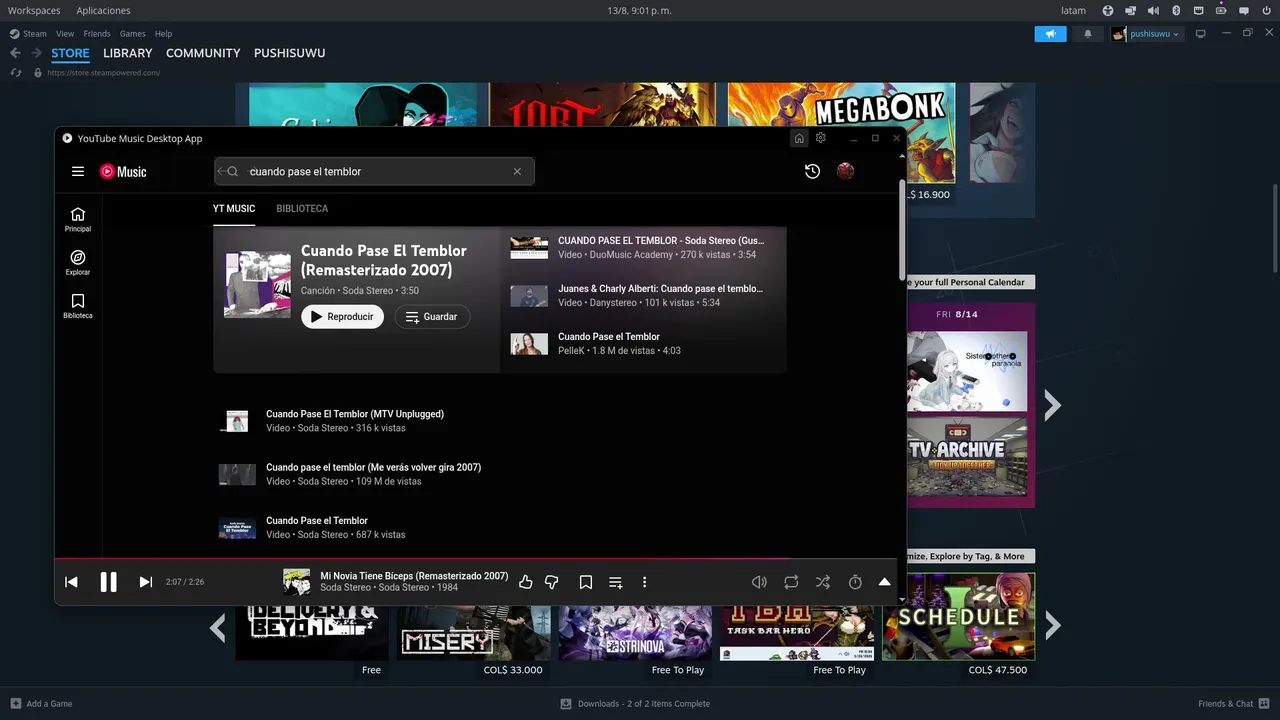Image resolution: width=1280 pixels, height=720 pixels.
Task: Open YouTube Music Desktop App settings gear
Action: point(821,138)
